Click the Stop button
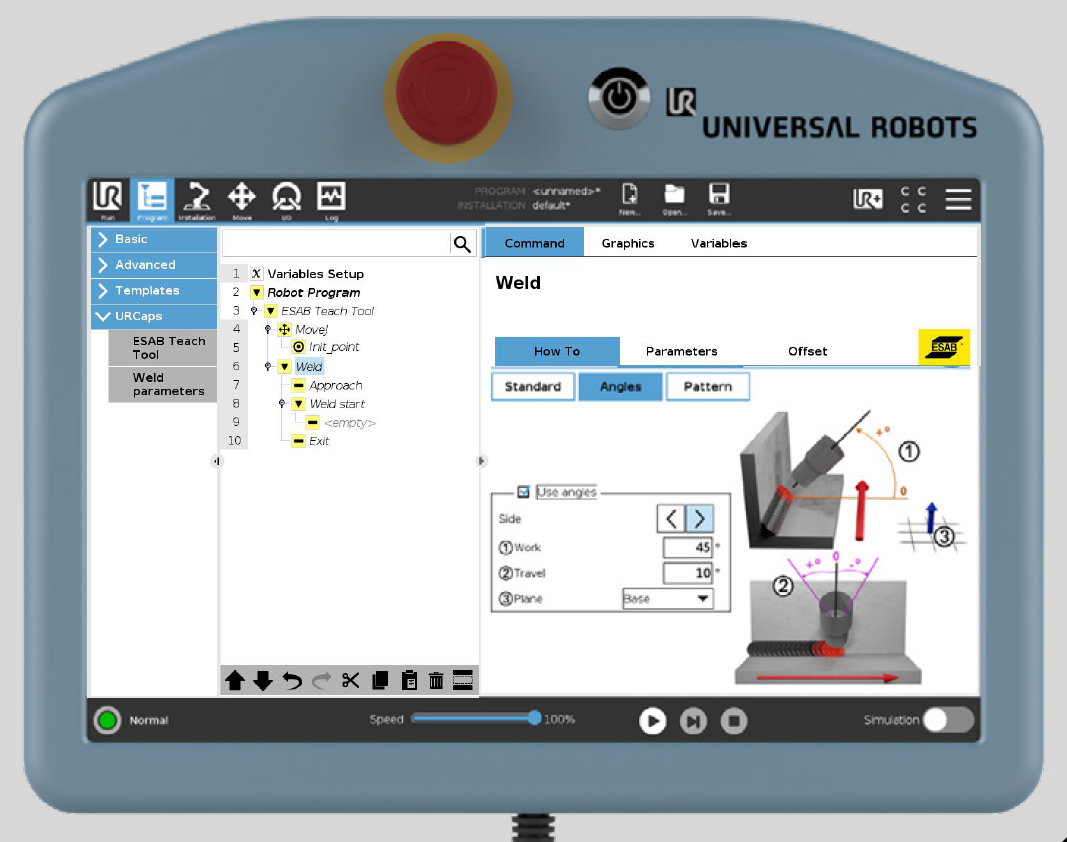 [734, 721]
